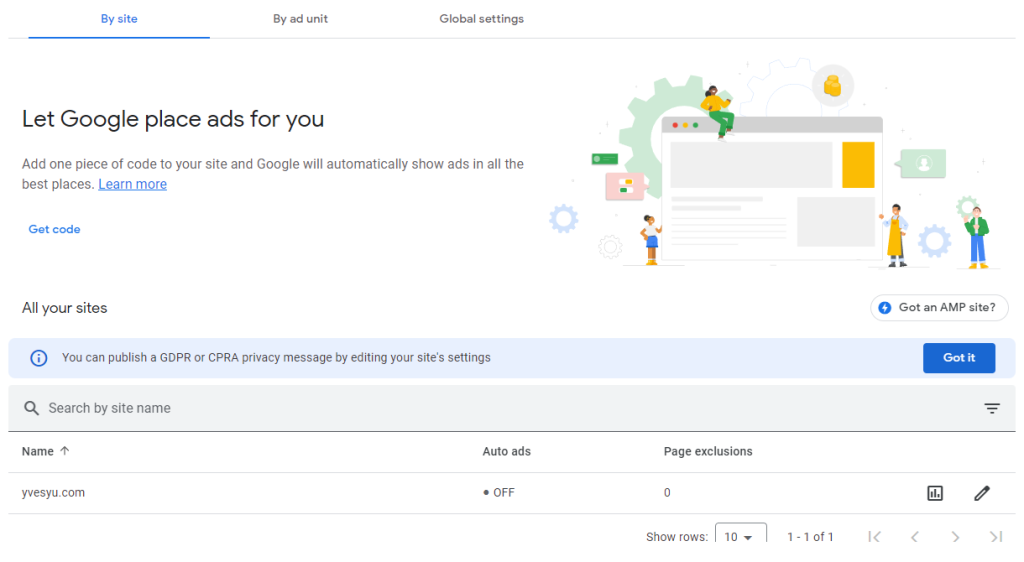The width and height of the screenshot is (1024, 562).
Task: Click the 1 - 1 of 1 pagination text
Action: click(x=810, y=537)
